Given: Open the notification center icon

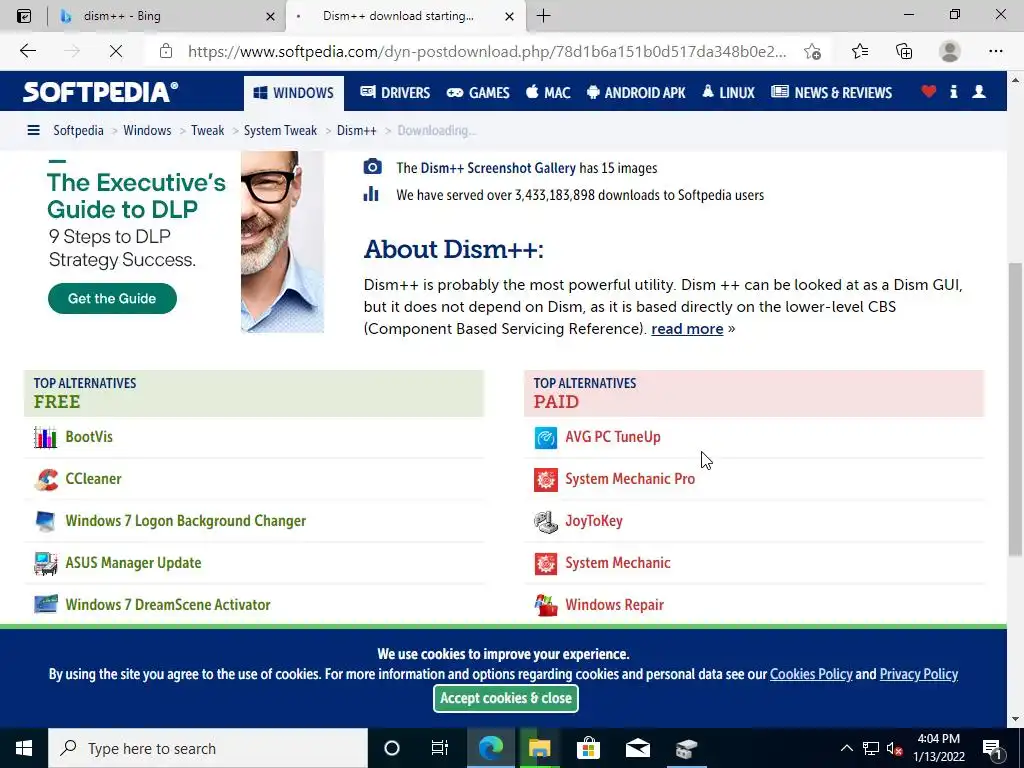Looking at the screenshot, I should [x=993, y=748].
